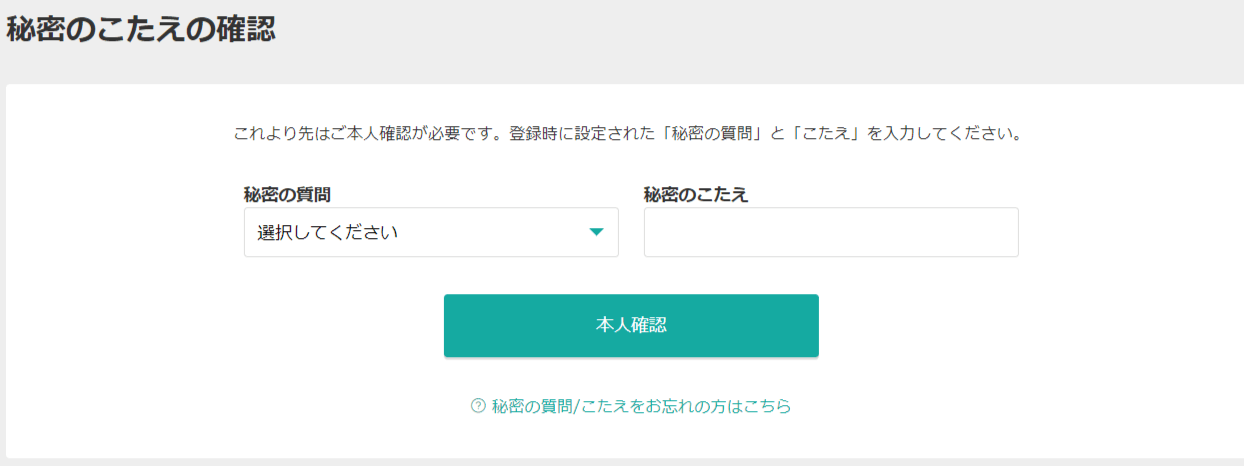Click the 選択してください placeholder text
The width and height of the screenshot is (1244, 466).
click(x=327, y=232)
